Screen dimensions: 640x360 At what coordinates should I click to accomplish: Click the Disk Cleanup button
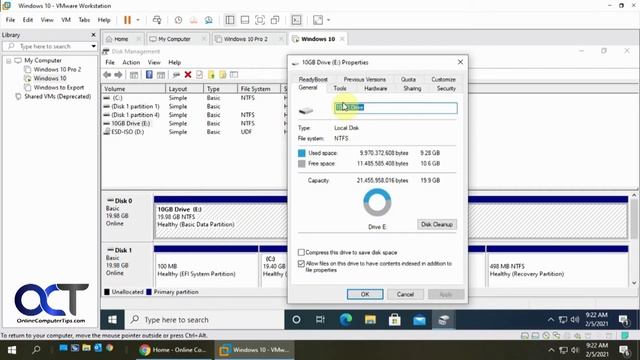click(x=437, y=224)
